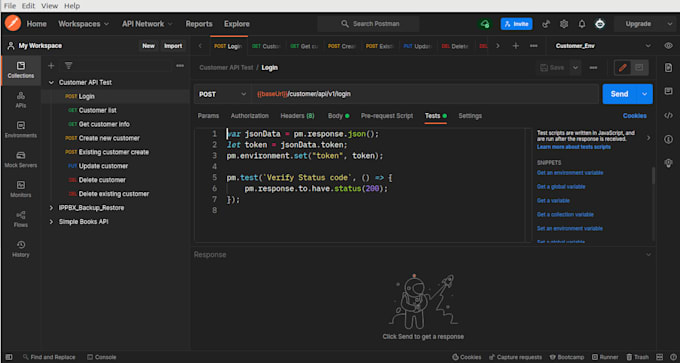Image resolution: width=680 pixels, height=363 pixels.
Task: Switch to the Authorization tab
Action: click(x=250, y=116)
